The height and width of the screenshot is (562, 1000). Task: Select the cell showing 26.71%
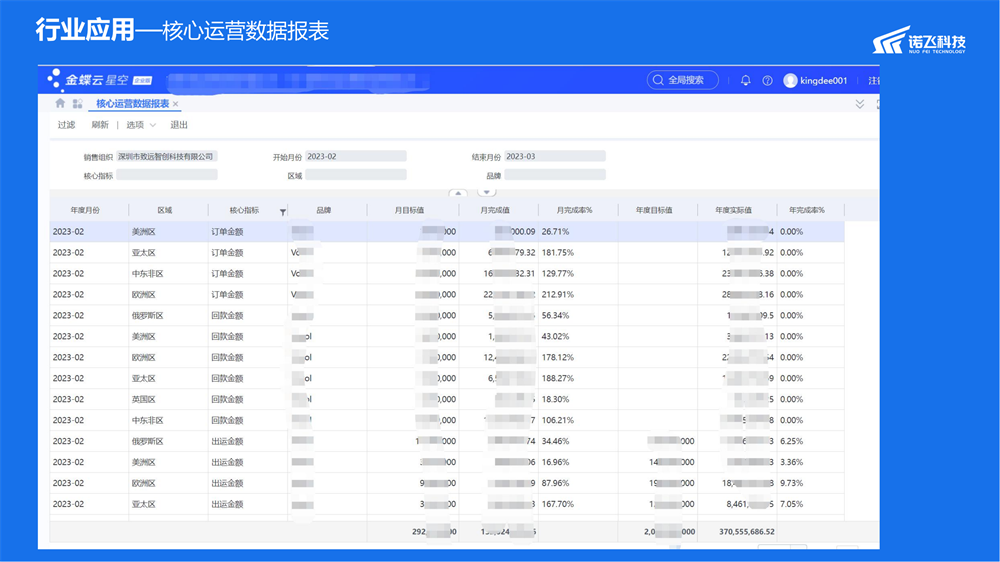pos(578,232)
